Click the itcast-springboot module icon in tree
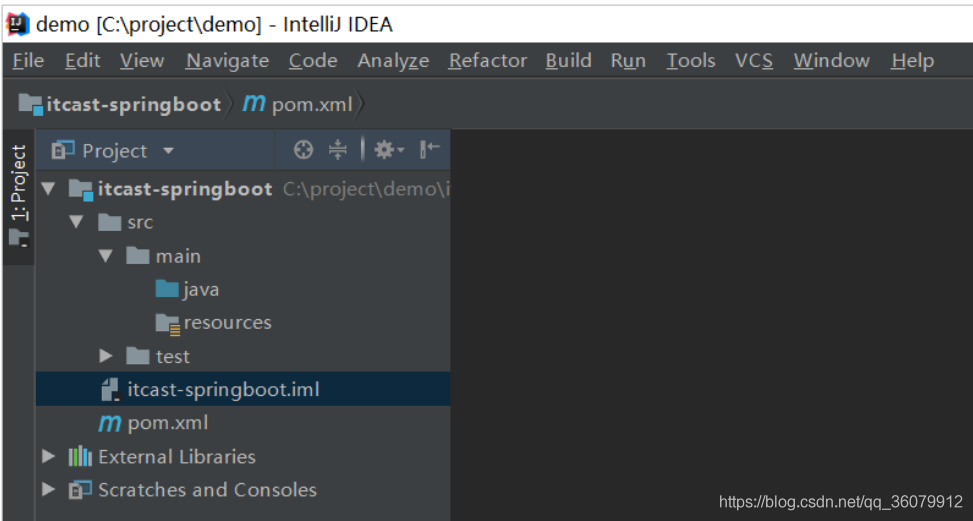This screenshot has width=973, height=521. pos(81,189)
